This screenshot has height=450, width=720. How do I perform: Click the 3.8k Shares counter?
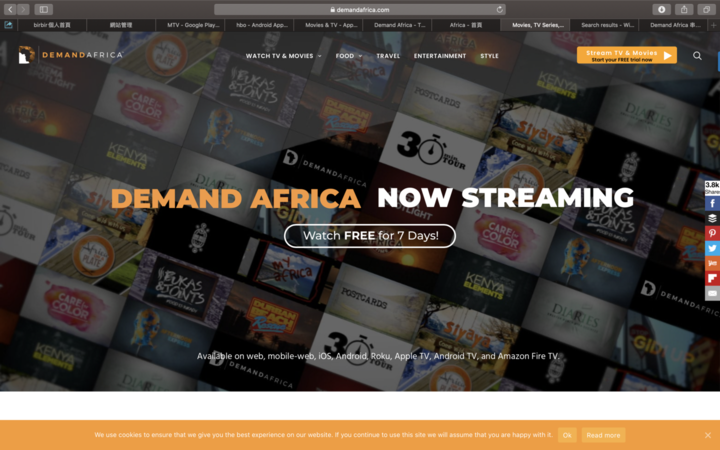[x=712, y=188]
